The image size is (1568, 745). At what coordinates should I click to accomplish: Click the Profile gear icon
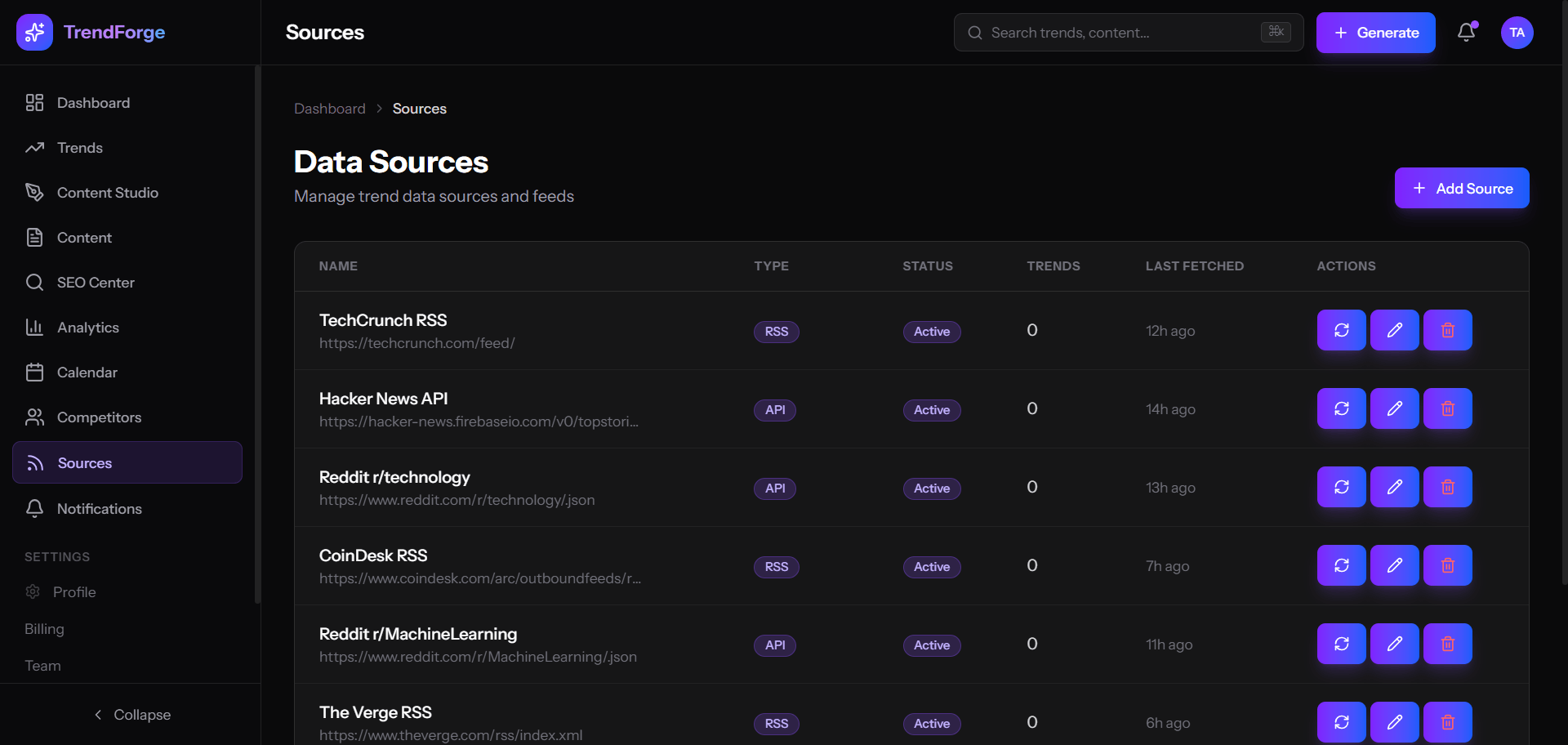pyautogui.click(x=33, y=591)
